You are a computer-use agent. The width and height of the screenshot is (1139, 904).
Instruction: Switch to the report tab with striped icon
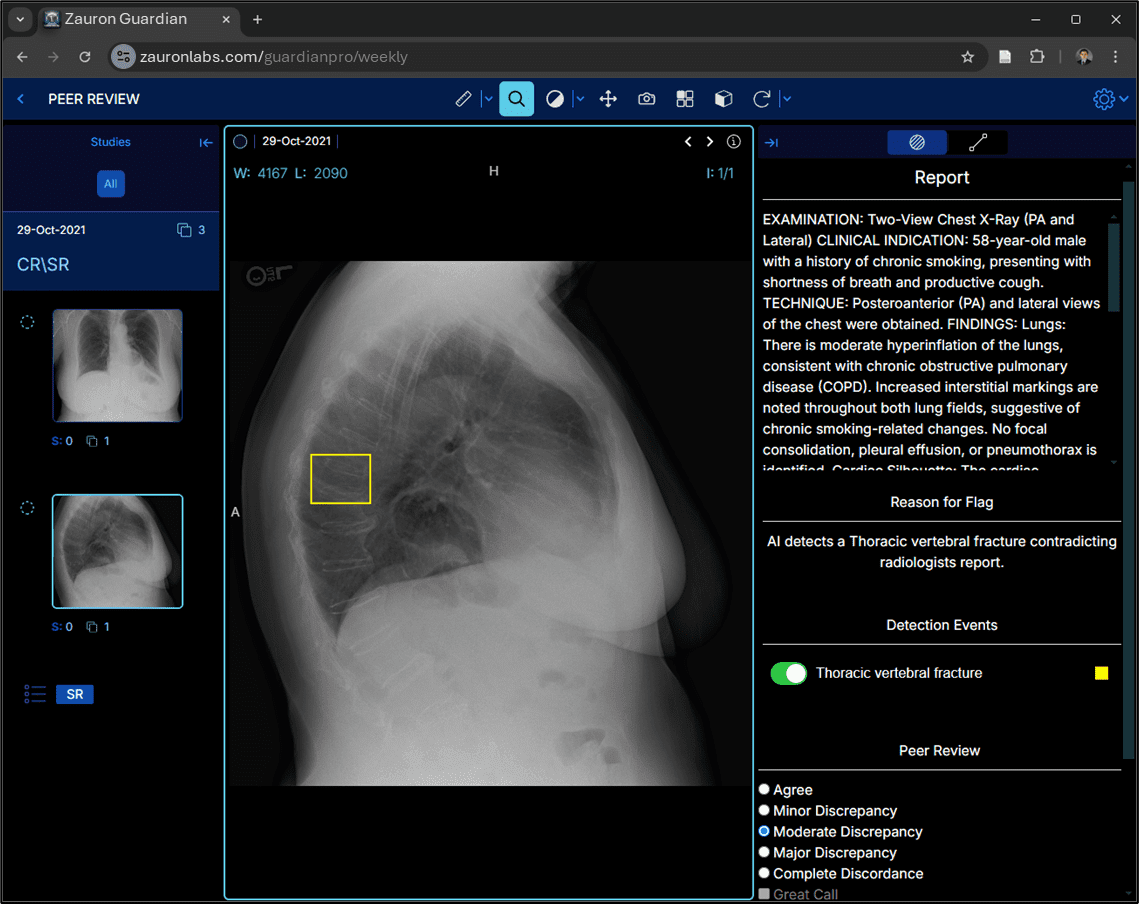click(x=917, y=143)
